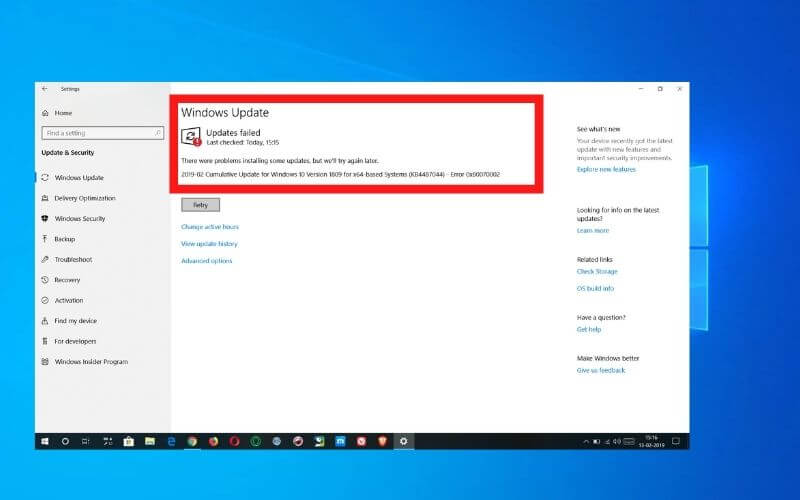Viewport: 800px width, 500px height.
Task: Click the Windows Security shield icon
Action: point(45,219)
